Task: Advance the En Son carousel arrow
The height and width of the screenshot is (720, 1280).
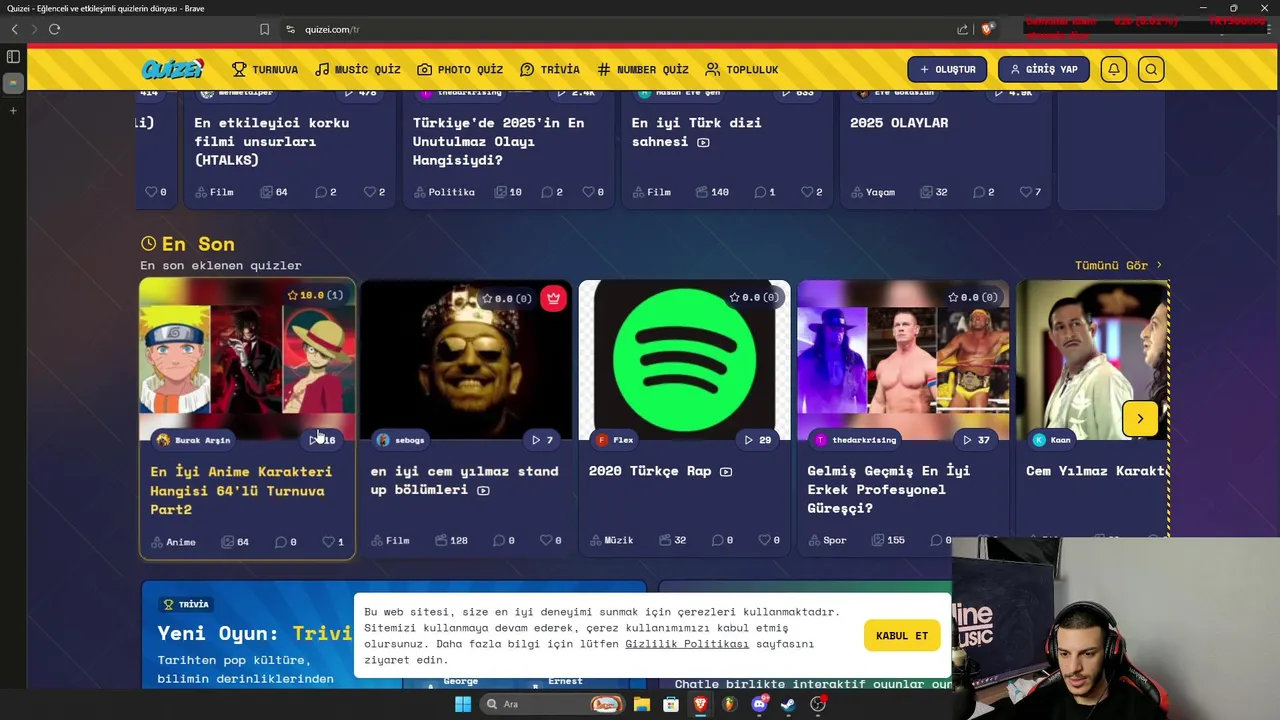Action: 1140,419
